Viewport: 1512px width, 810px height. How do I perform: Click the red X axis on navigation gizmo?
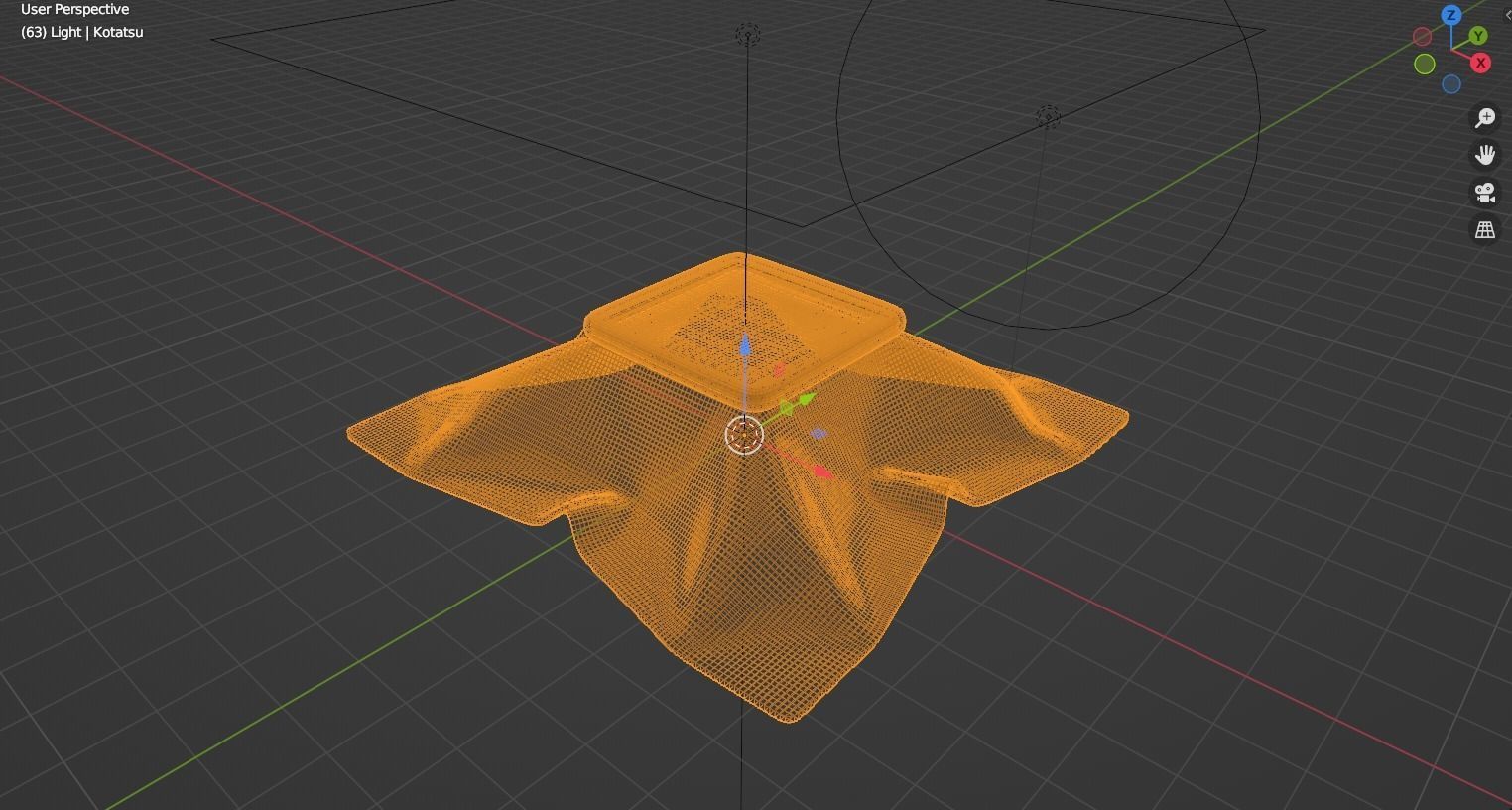(1480, 63)
